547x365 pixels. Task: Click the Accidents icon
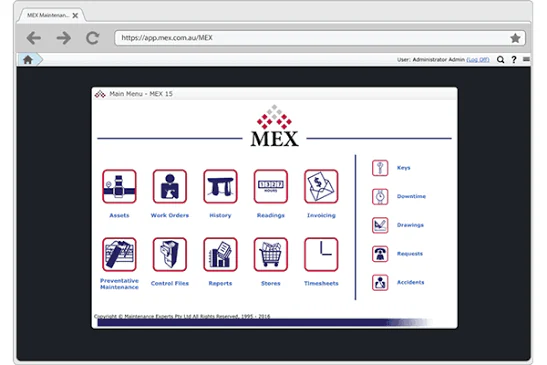coord(380,282)
